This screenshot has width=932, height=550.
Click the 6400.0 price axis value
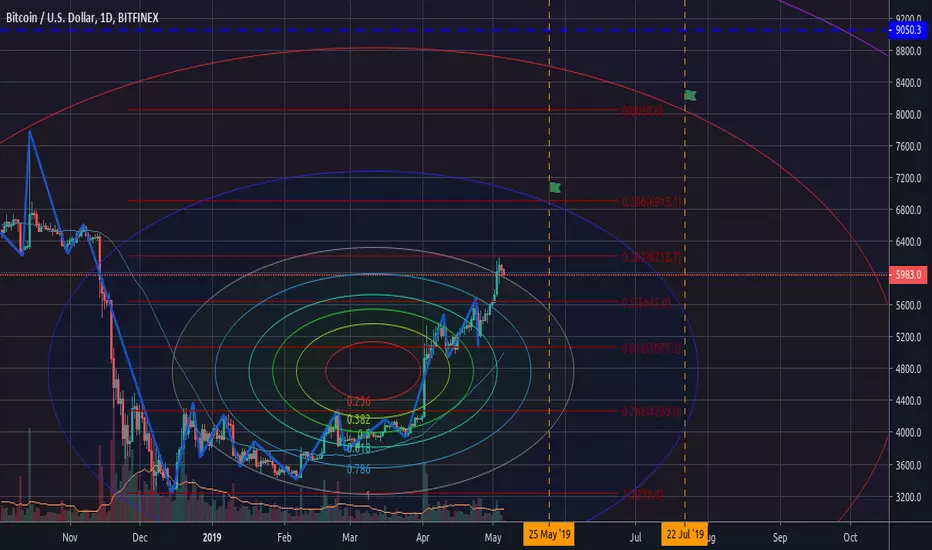point(908,242)
